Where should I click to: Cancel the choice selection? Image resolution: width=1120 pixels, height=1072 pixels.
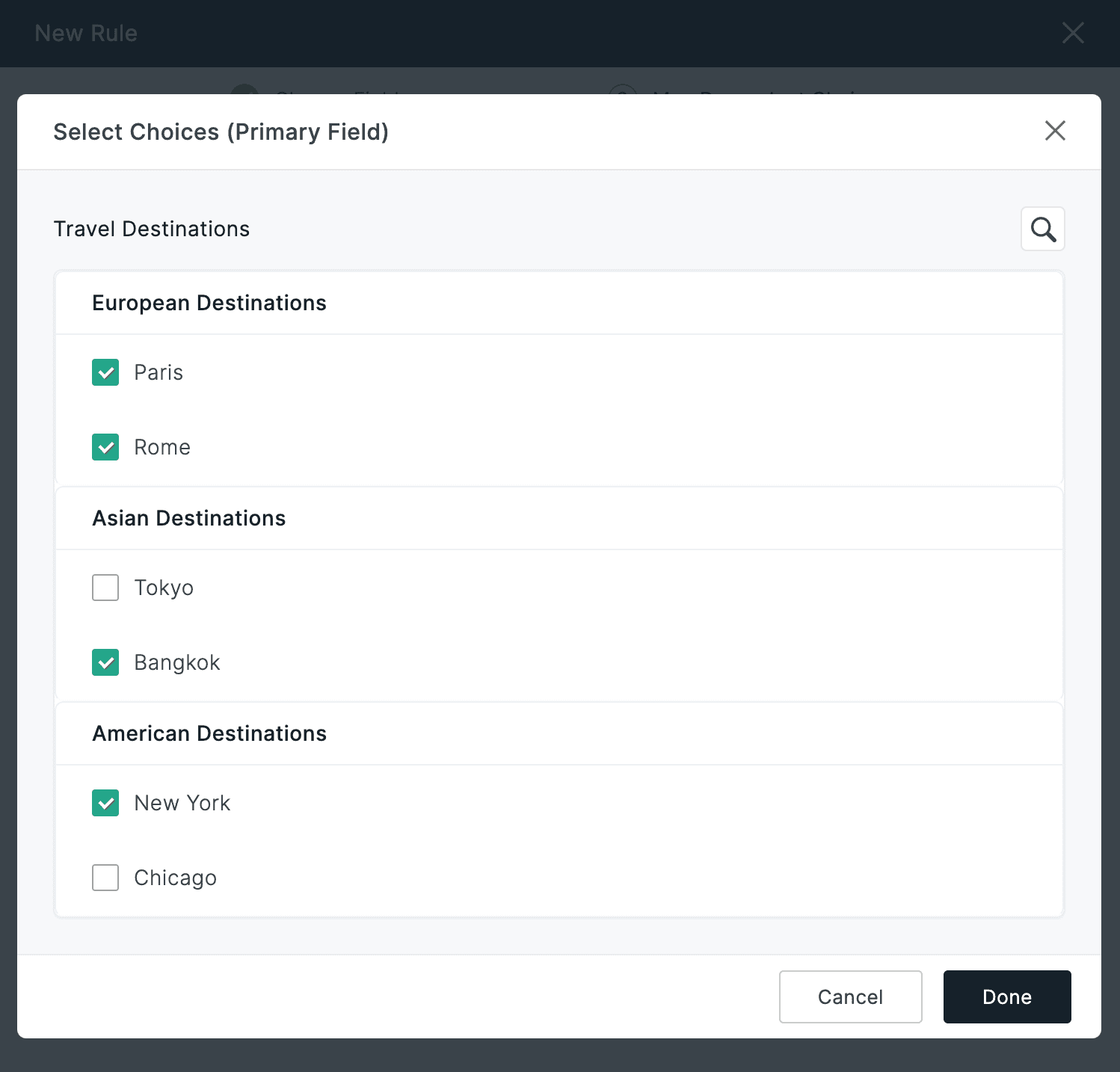pos(850,996)
